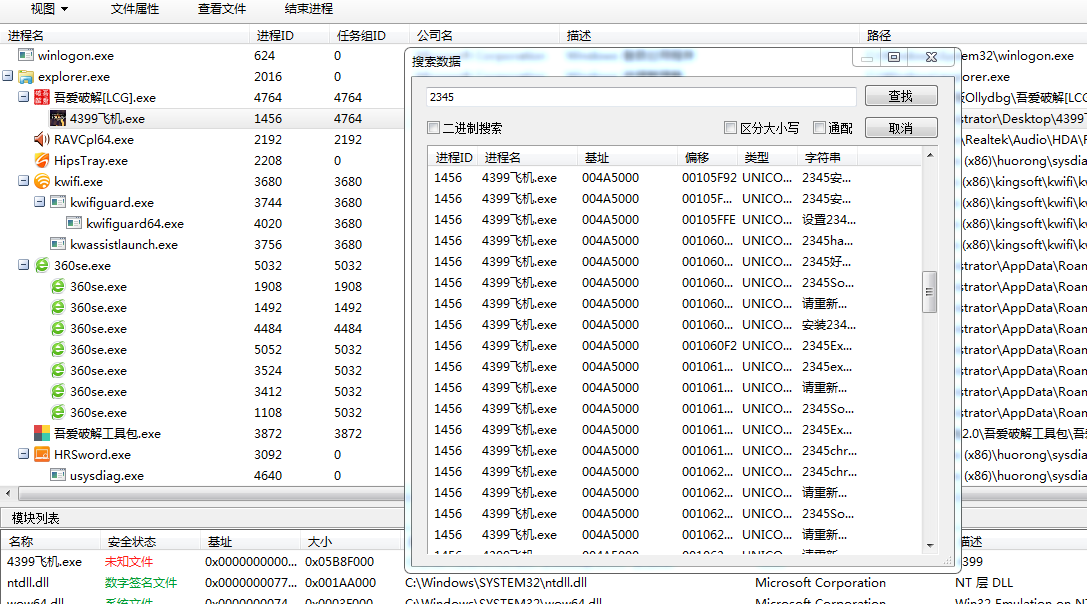Sort by 进程ID column in search results
Screen dimensions: 1087x604
(x=453, y=157)
